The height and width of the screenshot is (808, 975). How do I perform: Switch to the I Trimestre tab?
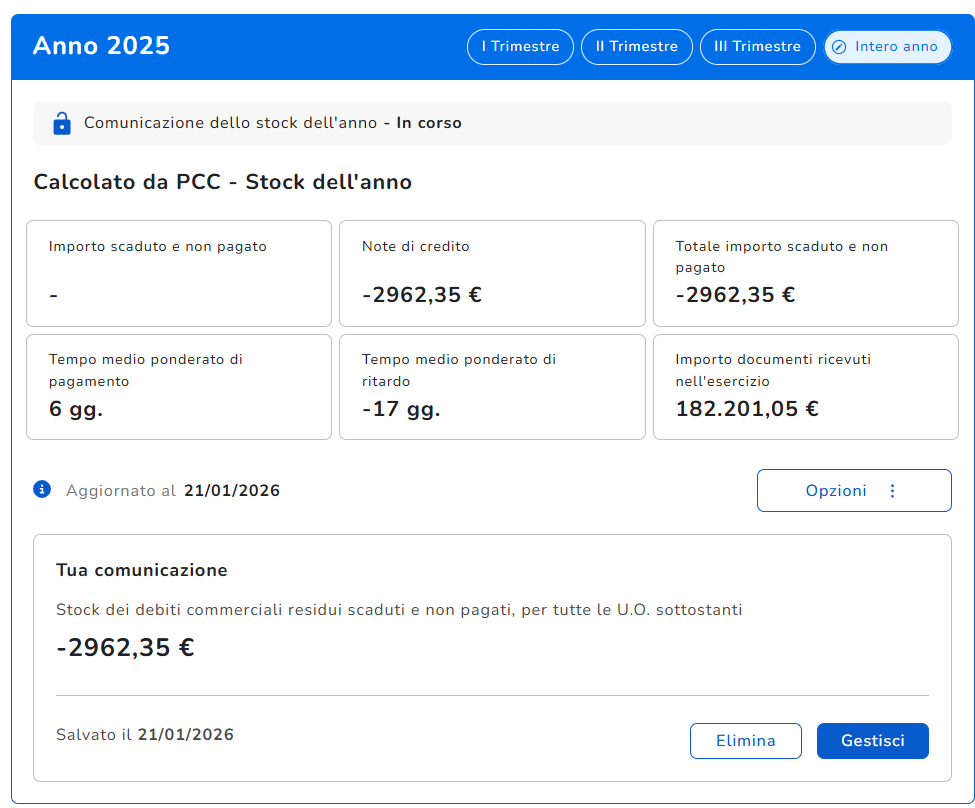[x=520, y=47]
